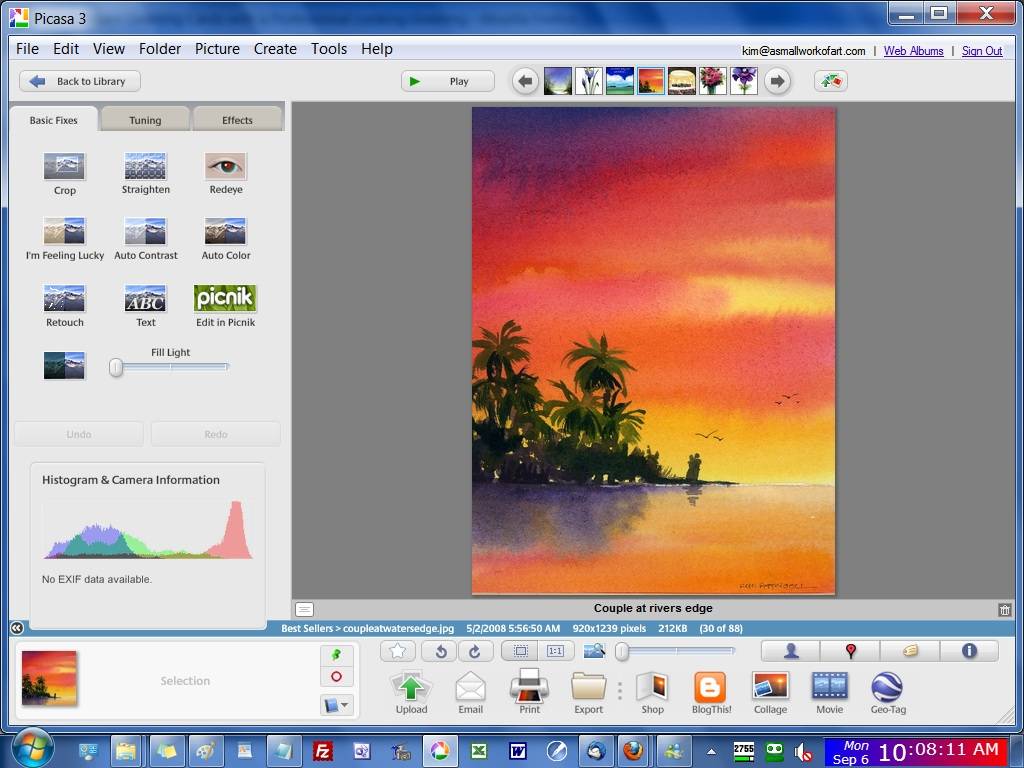Show the People panel
This screenshot has height=768, width=1024.
pos(791,651)
